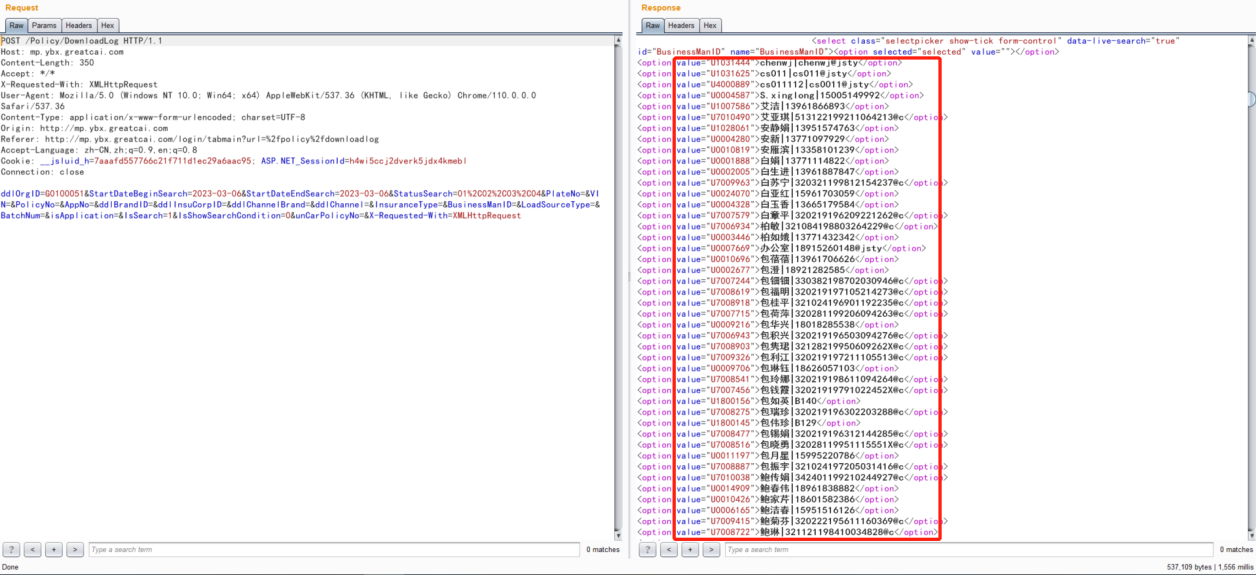Show the Request Hex tab
Image resolution: width=1256 pixels, height=575 pixels.
coord(108,25)
